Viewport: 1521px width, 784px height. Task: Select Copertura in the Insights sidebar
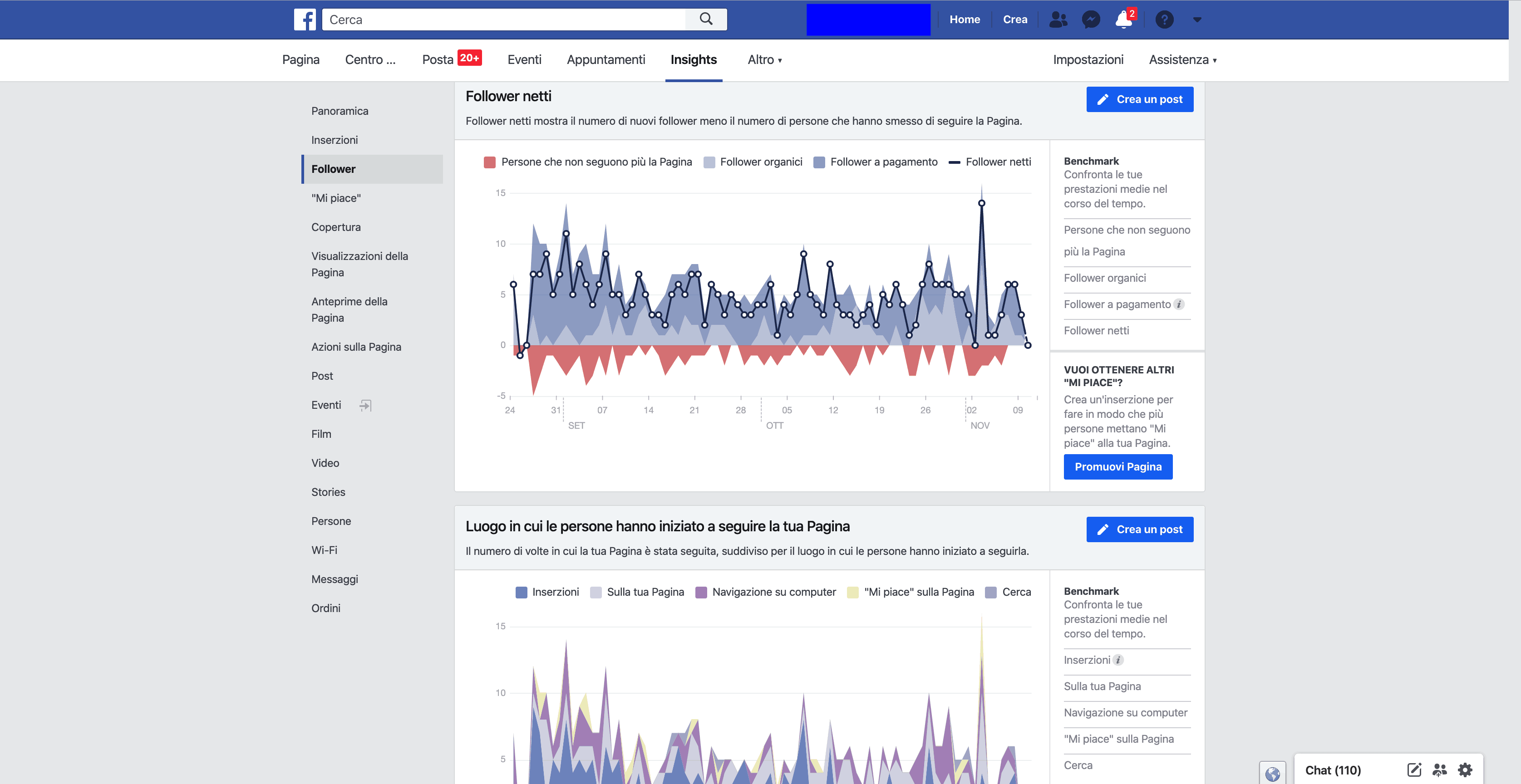(x=336, y=227)
